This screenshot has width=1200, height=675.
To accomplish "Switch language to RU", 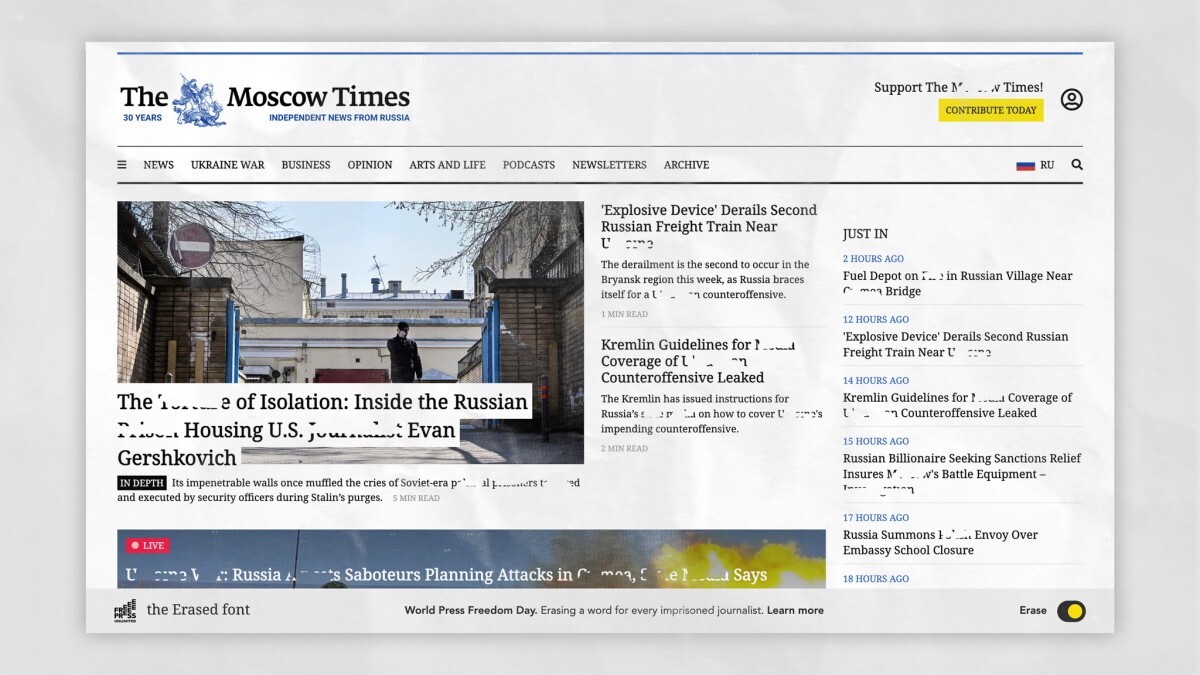I will coord(1047,165).
